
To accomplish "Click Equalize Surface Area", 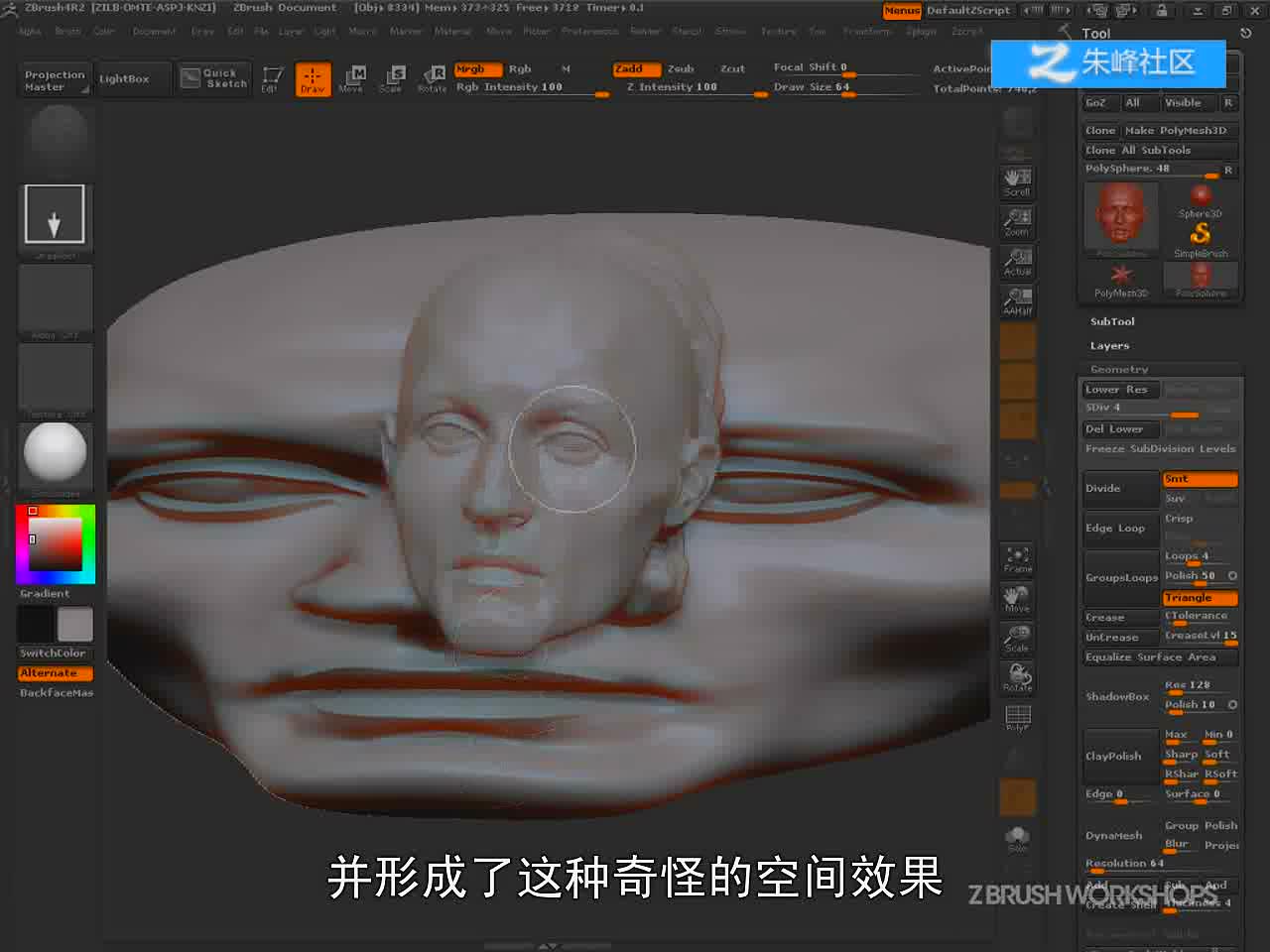I will 1160,657.
